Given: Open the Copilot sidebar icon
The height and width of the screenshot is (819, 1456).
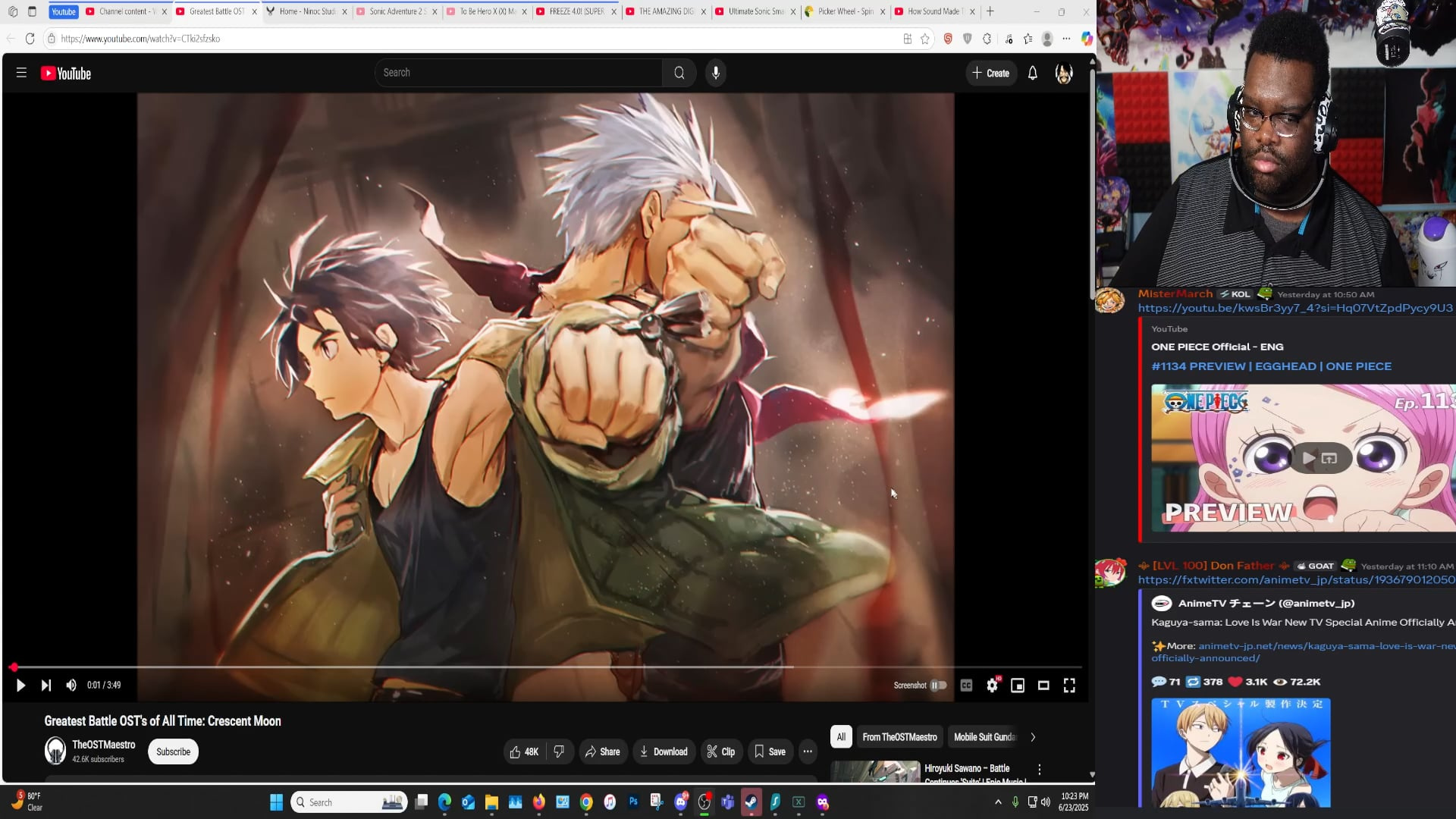Looking at the screenshot, I should [1087, 39].
